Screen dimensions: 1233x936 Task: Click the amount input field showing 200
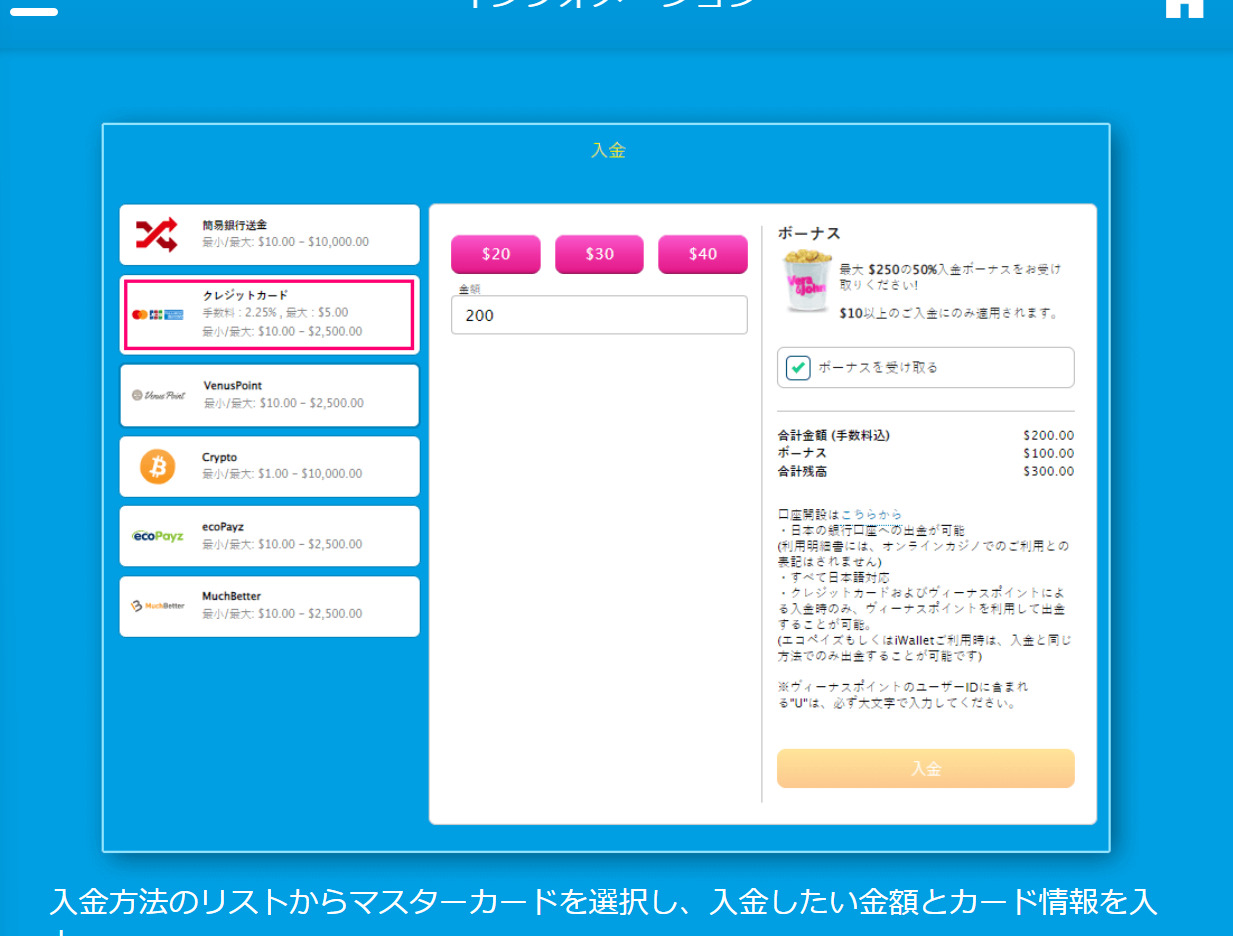click(599, 315)
